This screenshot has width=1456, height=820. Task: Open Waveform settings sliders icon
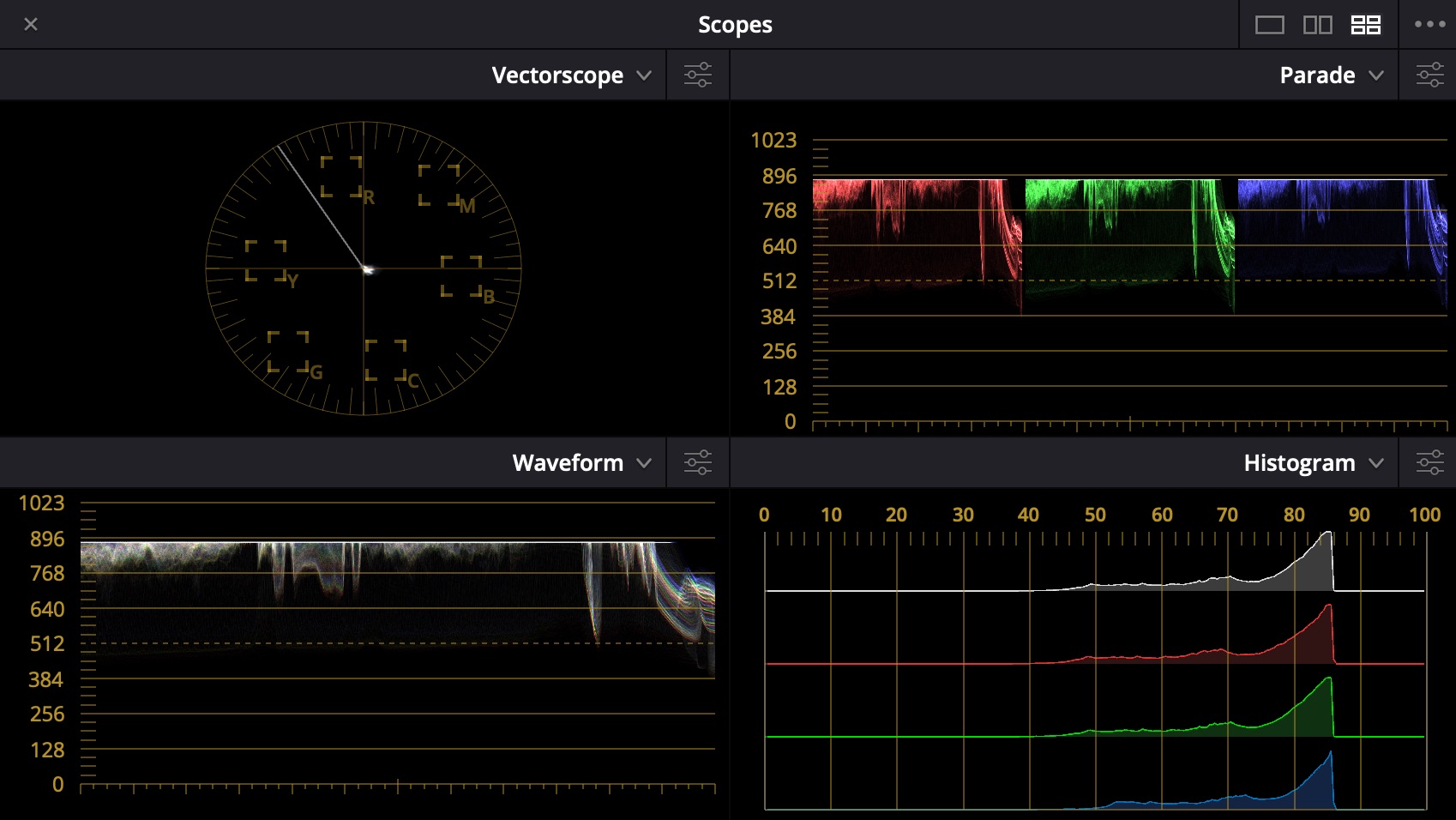coord(698,462)
